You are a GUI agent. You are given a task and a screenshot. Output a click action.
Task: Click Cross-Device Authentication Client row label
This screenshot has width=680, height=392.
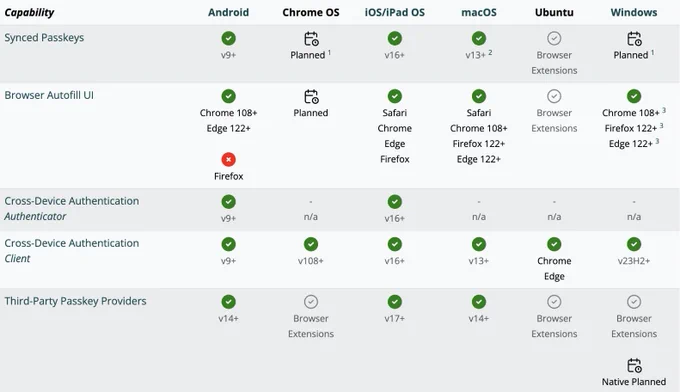coord(72,251)
